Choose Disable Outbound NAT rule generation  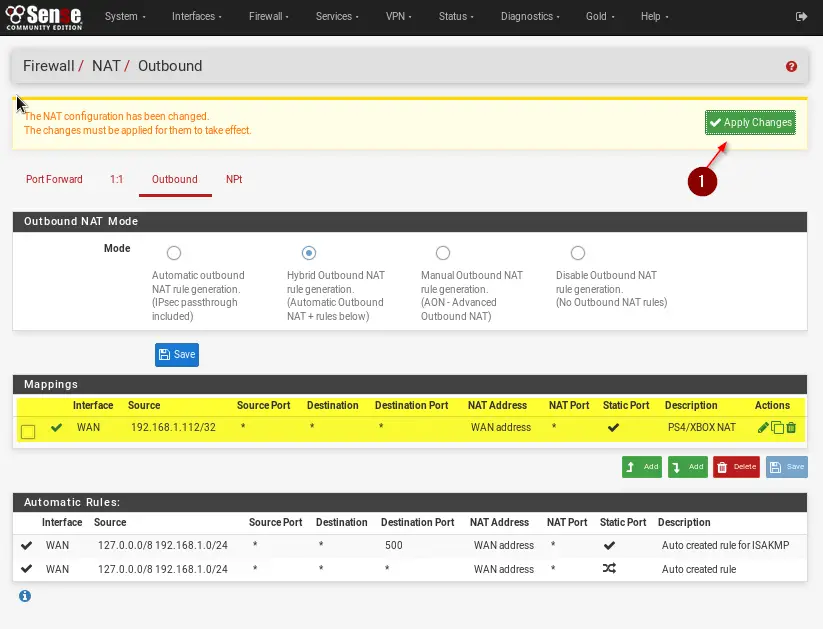577,253
